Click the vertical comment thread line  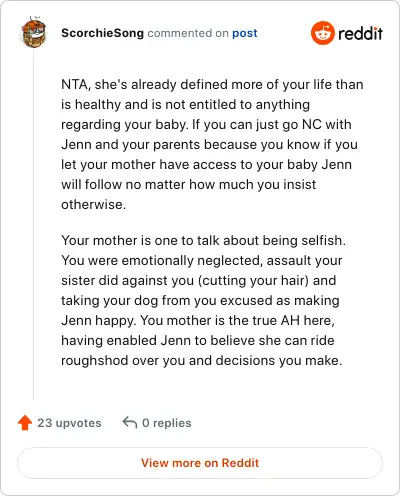tap(34, 224)
